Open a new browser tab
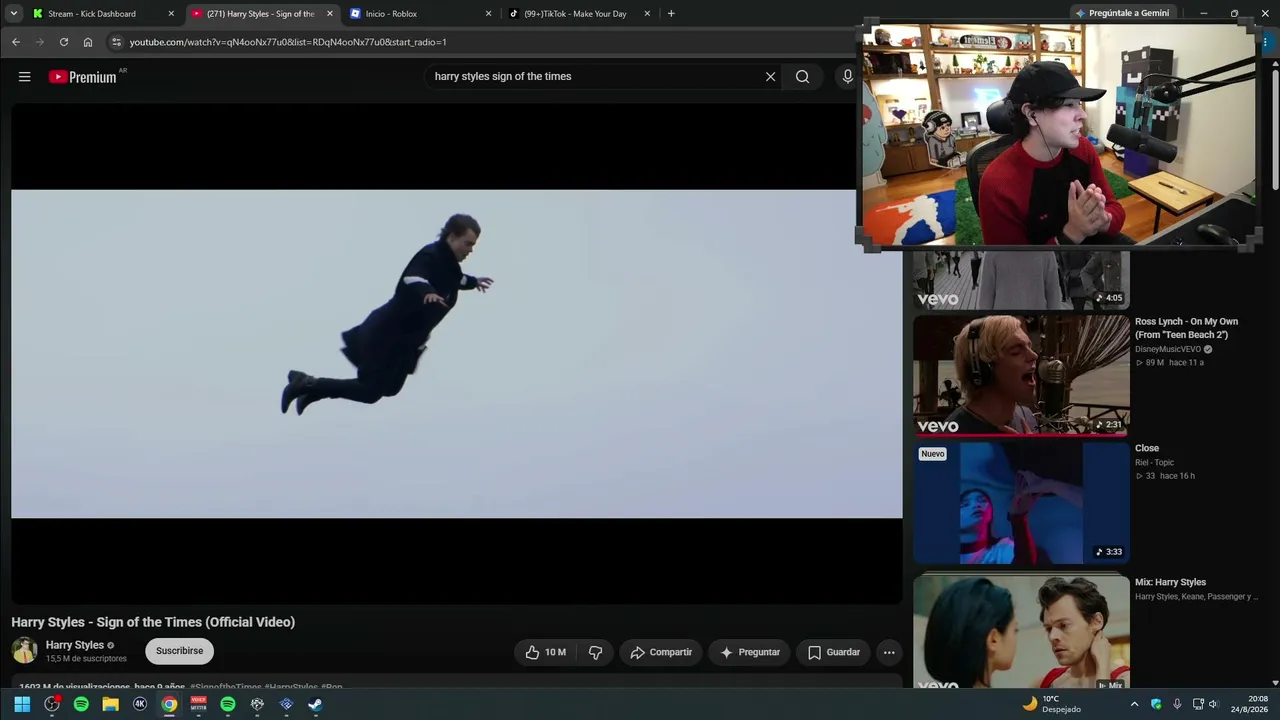This screenshot has height=720, width=1280. [x=671, y=14]
